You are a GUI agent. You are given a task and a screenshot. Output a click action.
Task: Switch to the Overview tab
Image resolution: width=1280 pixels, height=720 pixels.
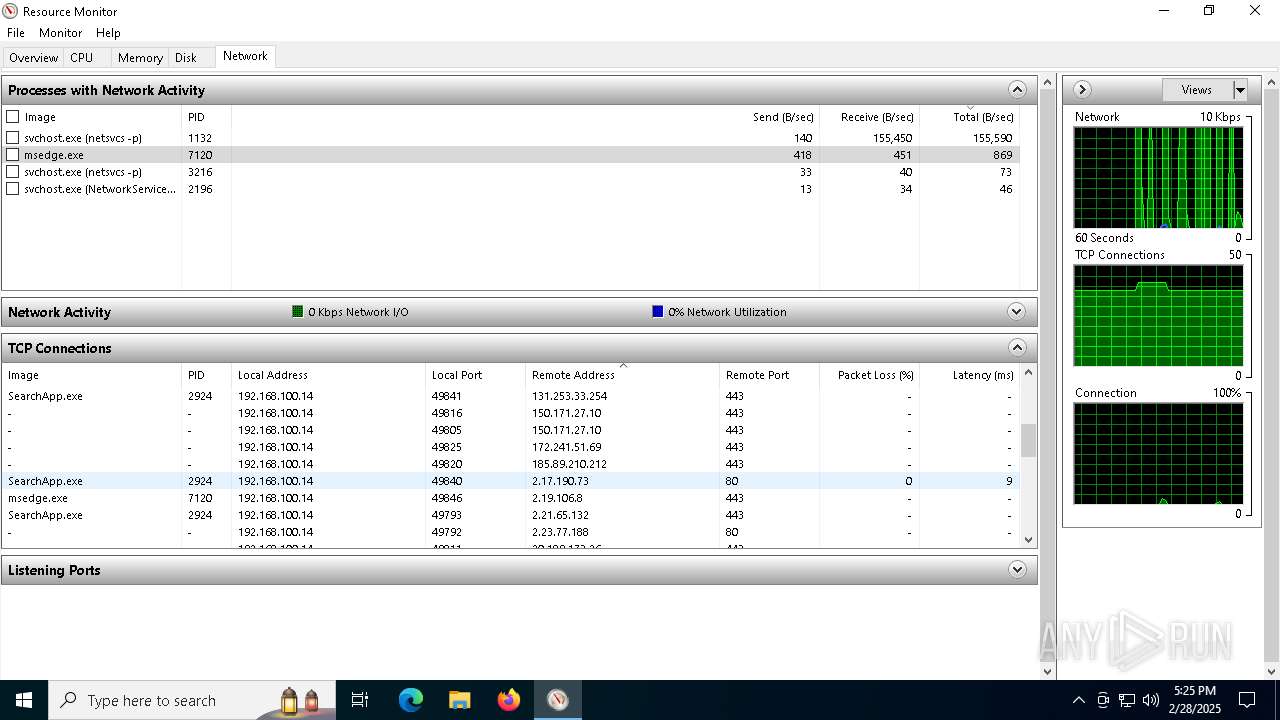pyautogui.click(x=34, y=58)
